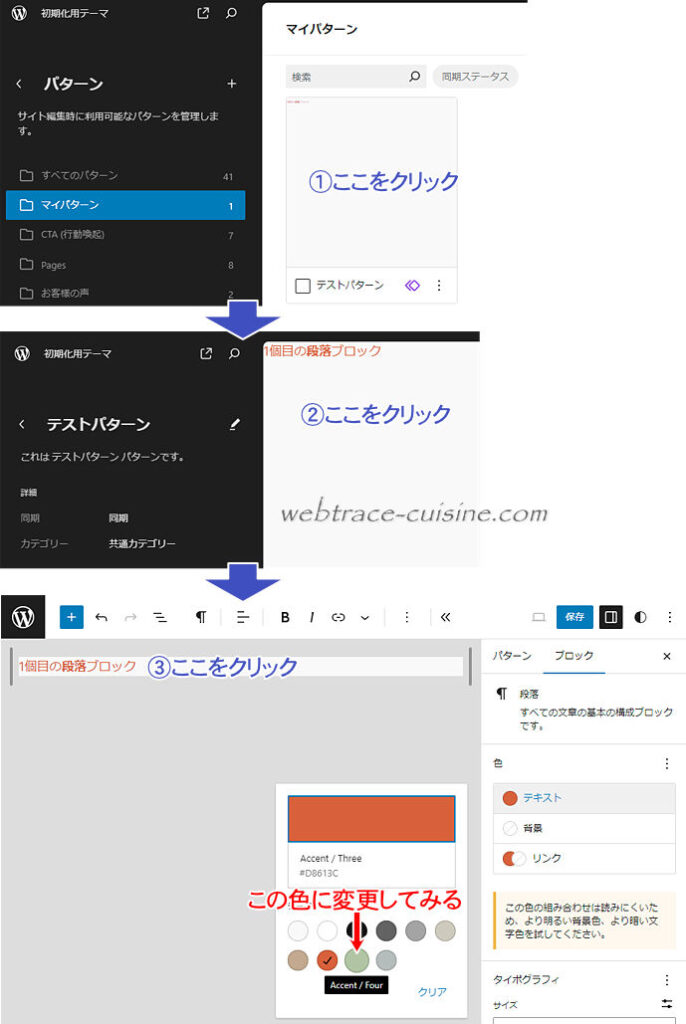Click the edit pencil beside テストパターン
Viewport: 686px width, 1024px height.
235,424
